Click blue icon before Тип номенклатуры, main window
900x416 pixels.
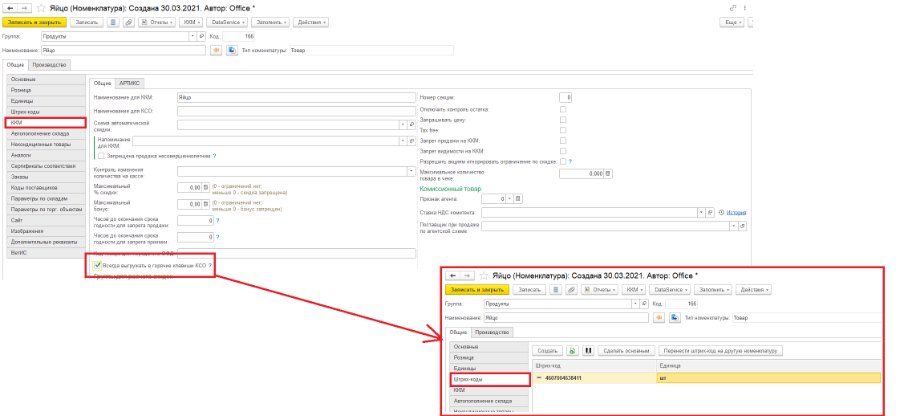[232, 50]
